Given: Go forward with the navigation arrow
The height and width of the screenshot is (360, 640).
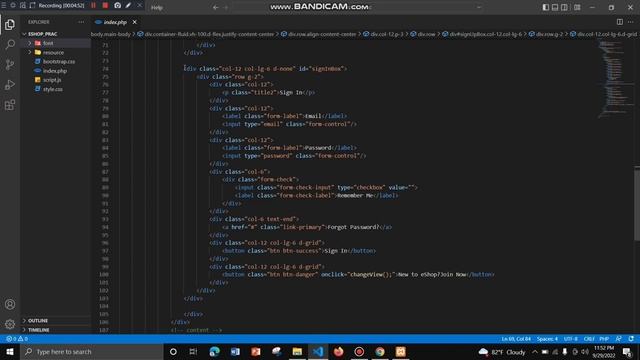Looking at the screenshot, I should [x=227, y=7].
